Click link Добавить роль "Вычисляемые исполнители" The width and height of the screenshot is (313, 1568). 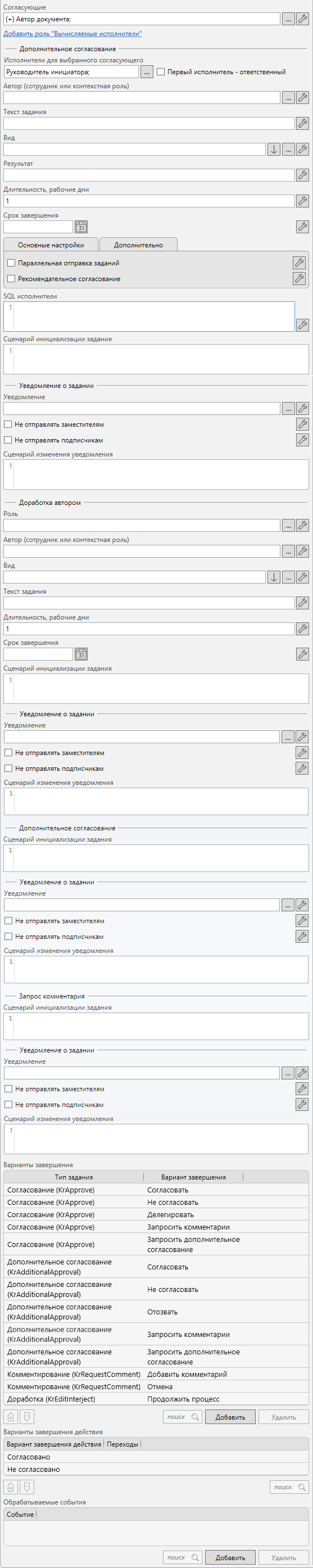point(72,34)
